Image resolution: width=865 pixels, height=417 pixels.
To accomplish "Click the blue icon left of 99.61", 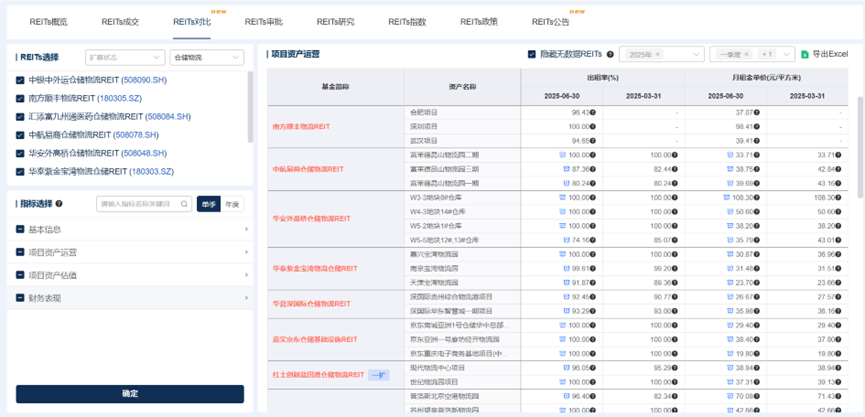I will (566, 269).
